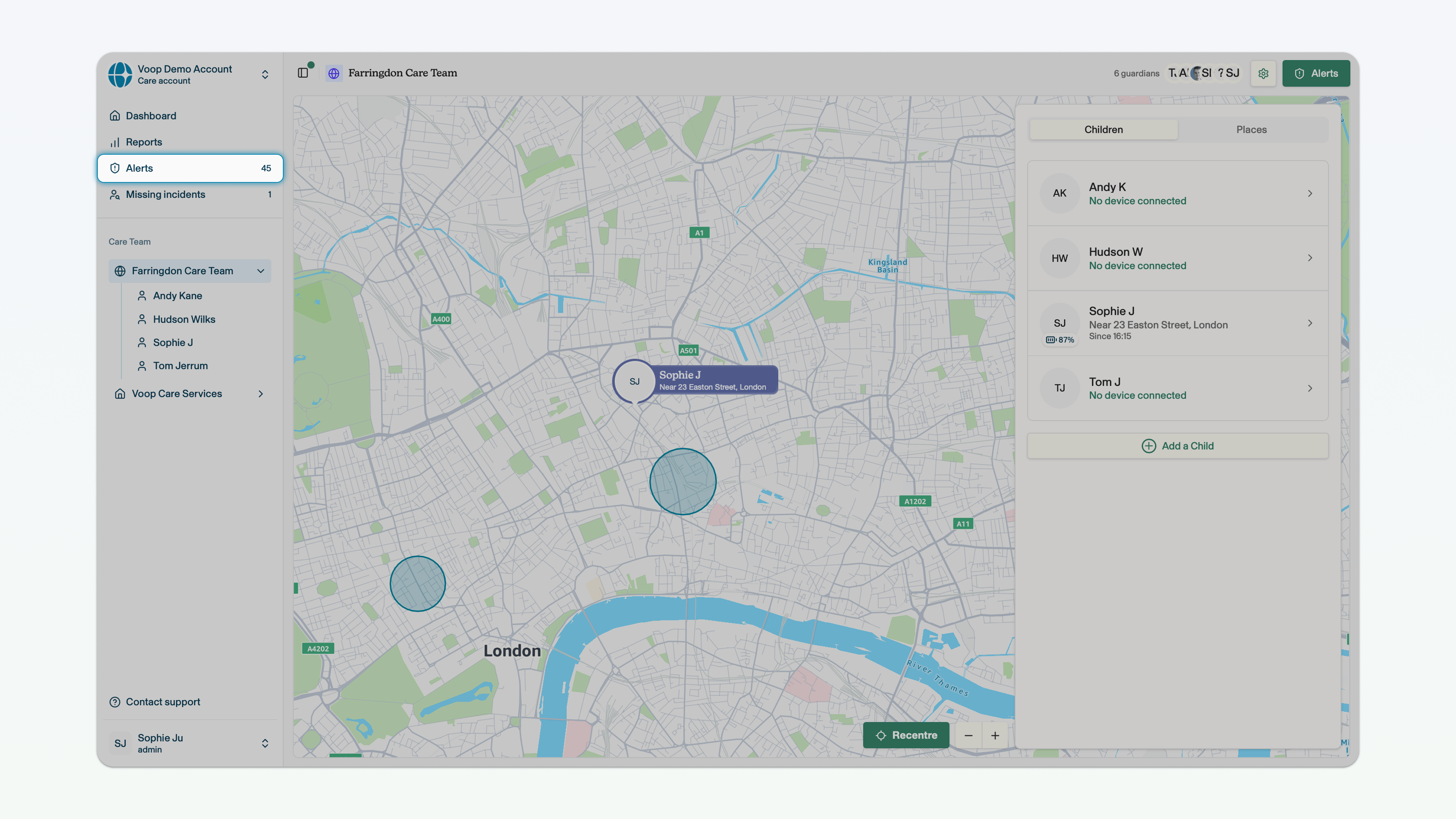This screenshot has width=1456, height=819.
Task: Click the Farringdon Care Team globe icon in header
Action: 334,73
